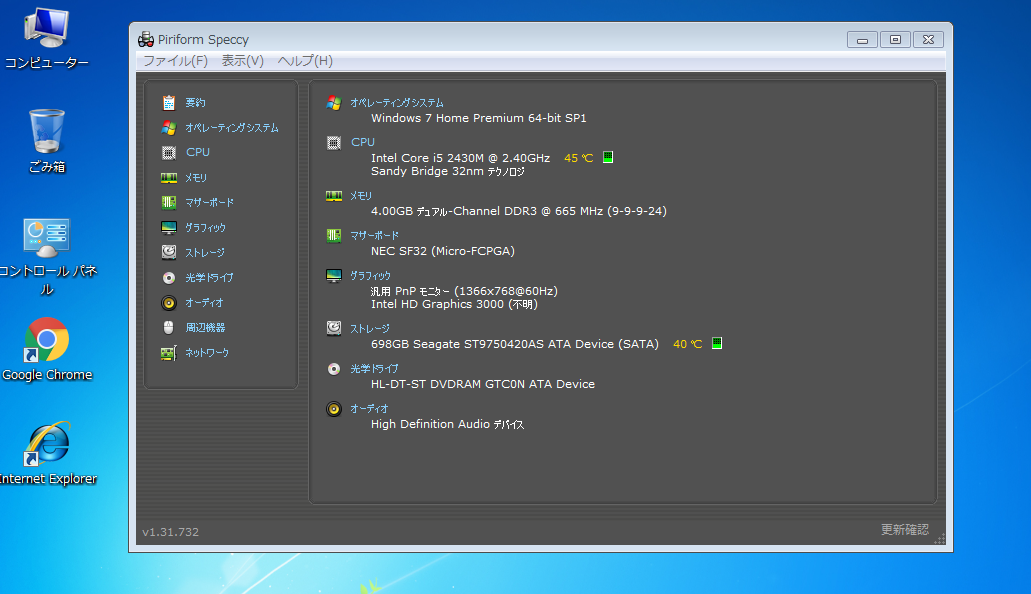Screen dimensions: 1031x594
Task: Open the グラフィック monitor icon in sidebar
Action: [x=168, y=228]
